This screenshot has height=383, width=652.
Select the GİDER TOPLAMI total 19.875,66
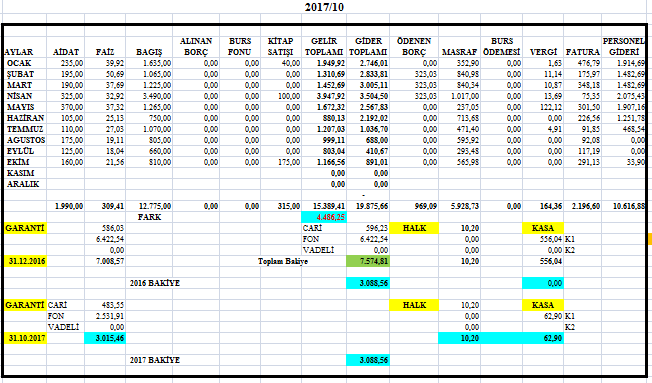tap(368, 206)
